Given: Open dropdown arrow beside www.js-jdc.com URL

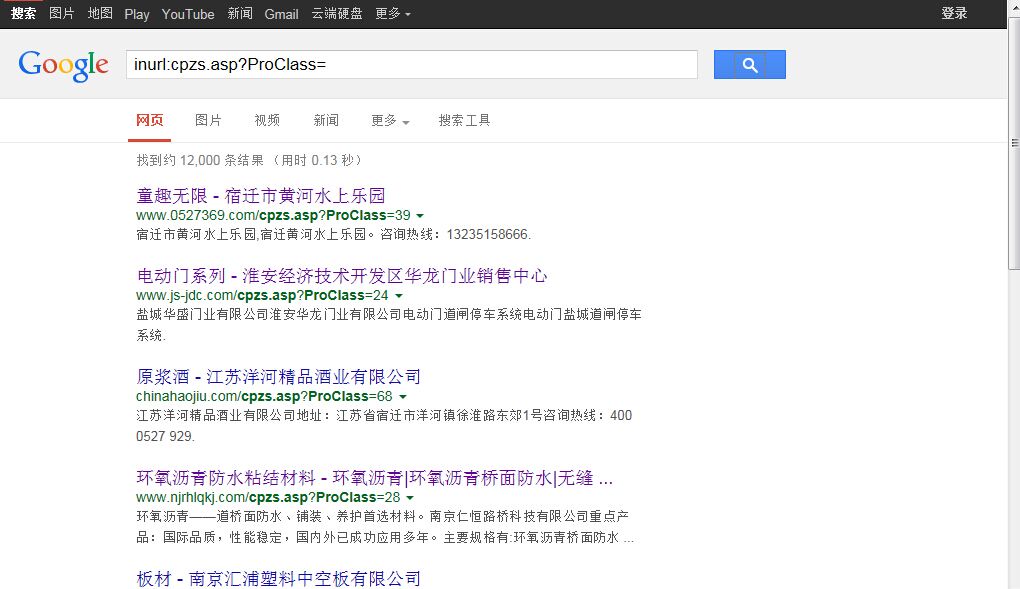Looking at the screenshot, I should click(399, 295).
